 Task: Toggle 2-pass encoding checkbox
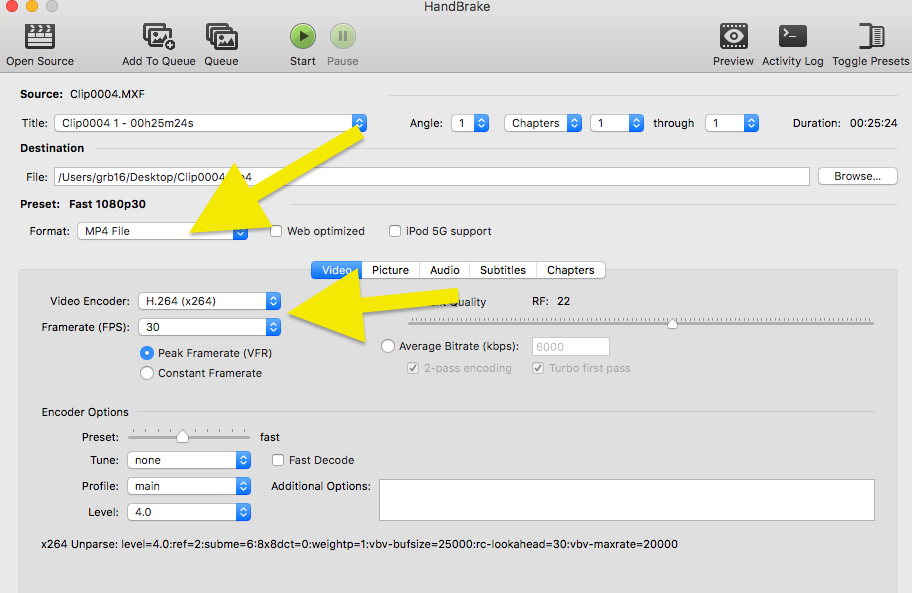[413, 368]
